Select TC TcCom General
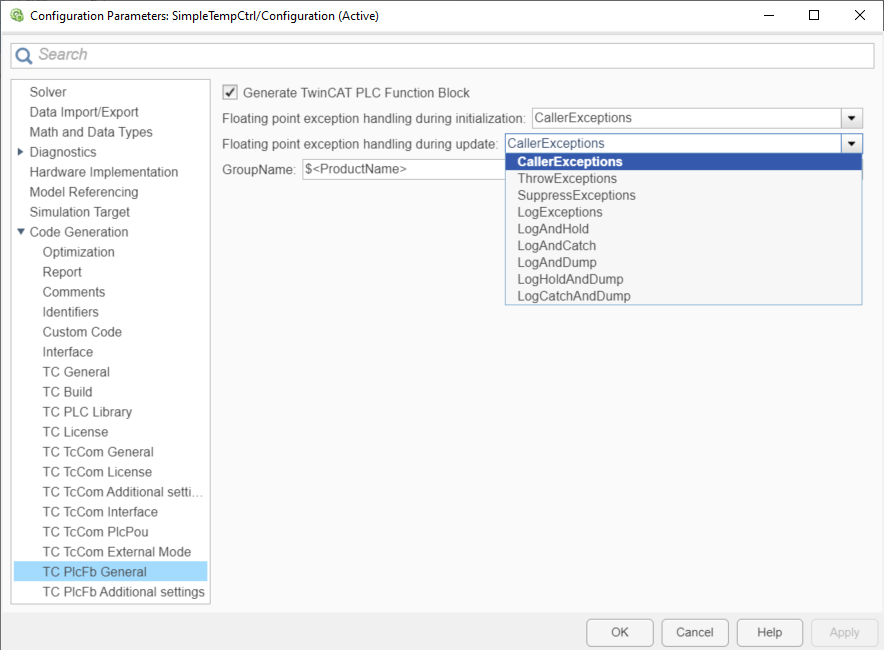Screen dimensions: 884x650 [x=98, y=452]
